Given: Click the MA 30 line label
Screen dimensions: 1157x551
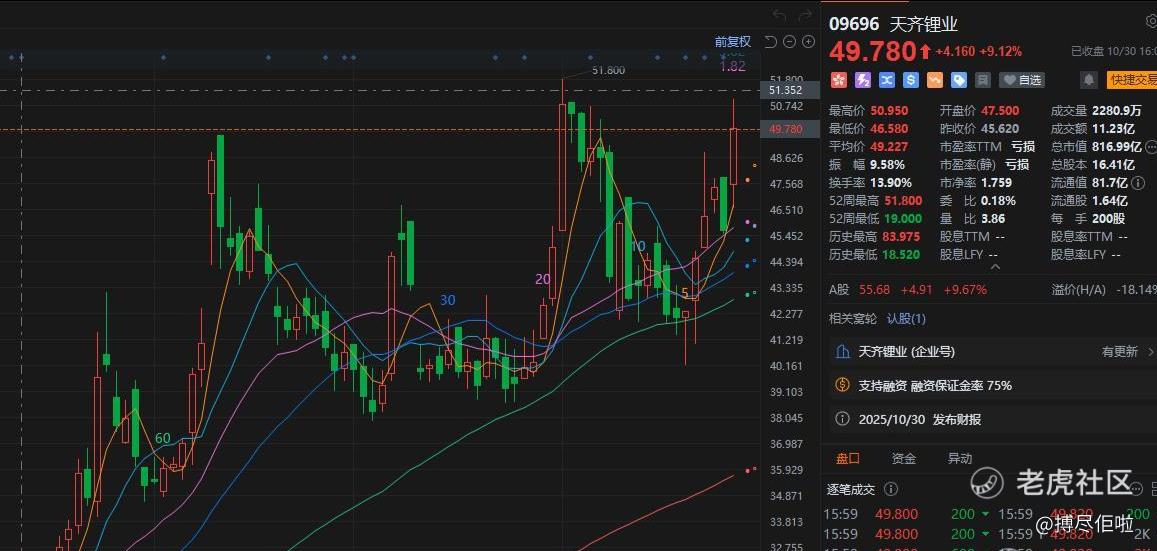Looking at the screenshot, I should [x=448, y=300].
